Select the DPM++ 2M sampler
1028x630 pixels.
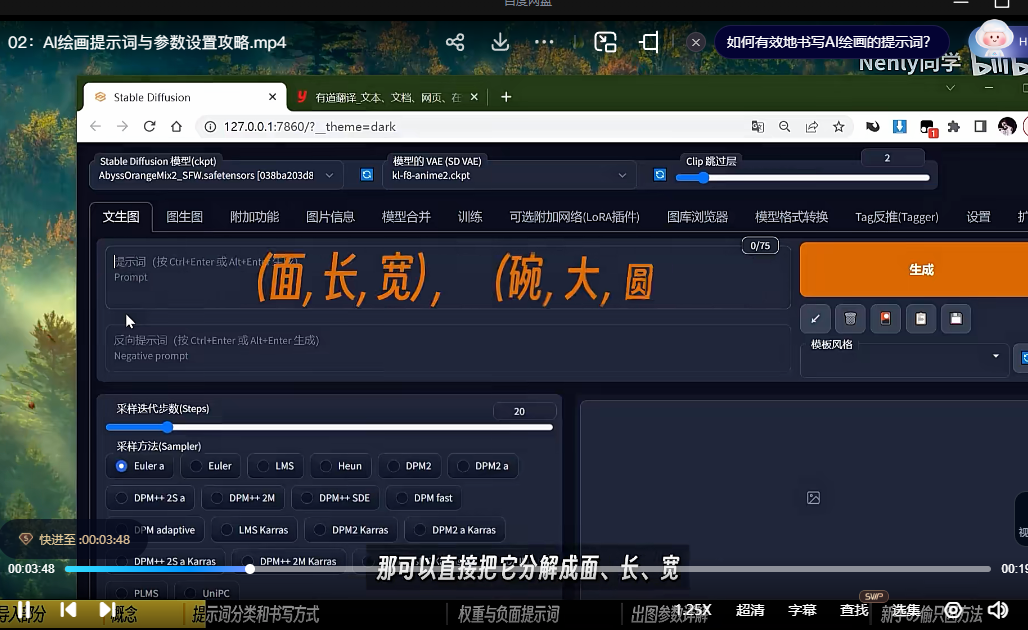pyautogui.click(x=243, y=498)
